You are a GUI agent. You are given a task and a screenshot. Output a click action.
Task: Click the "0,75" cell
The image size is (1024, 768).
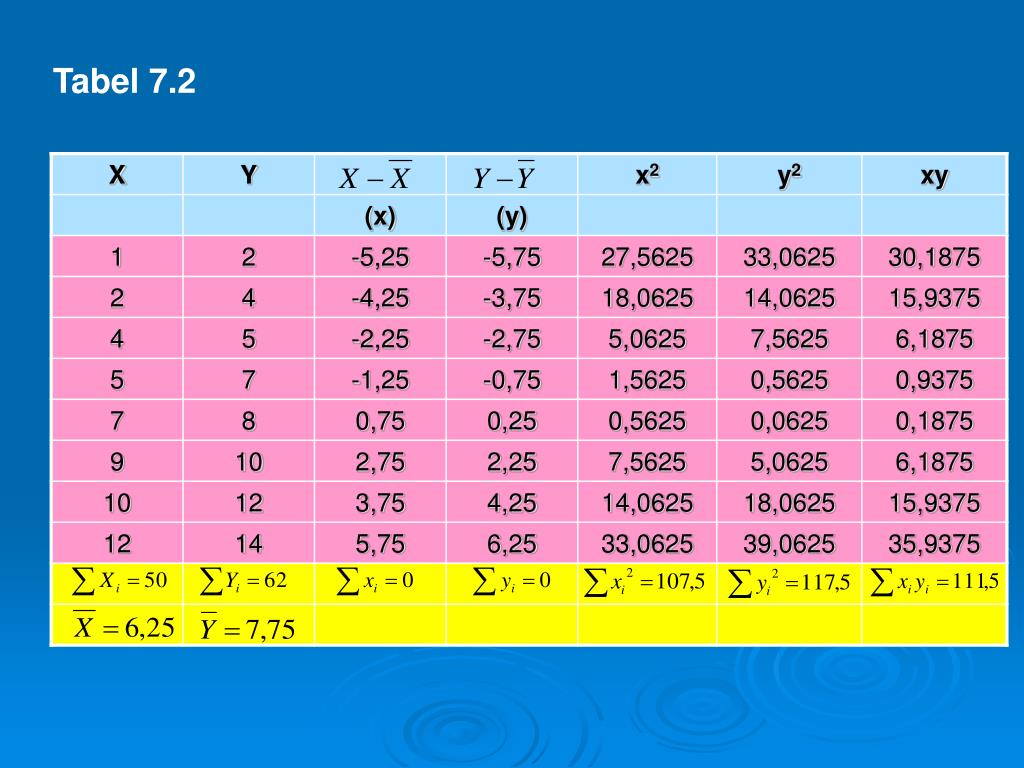[x=380, y=421]
